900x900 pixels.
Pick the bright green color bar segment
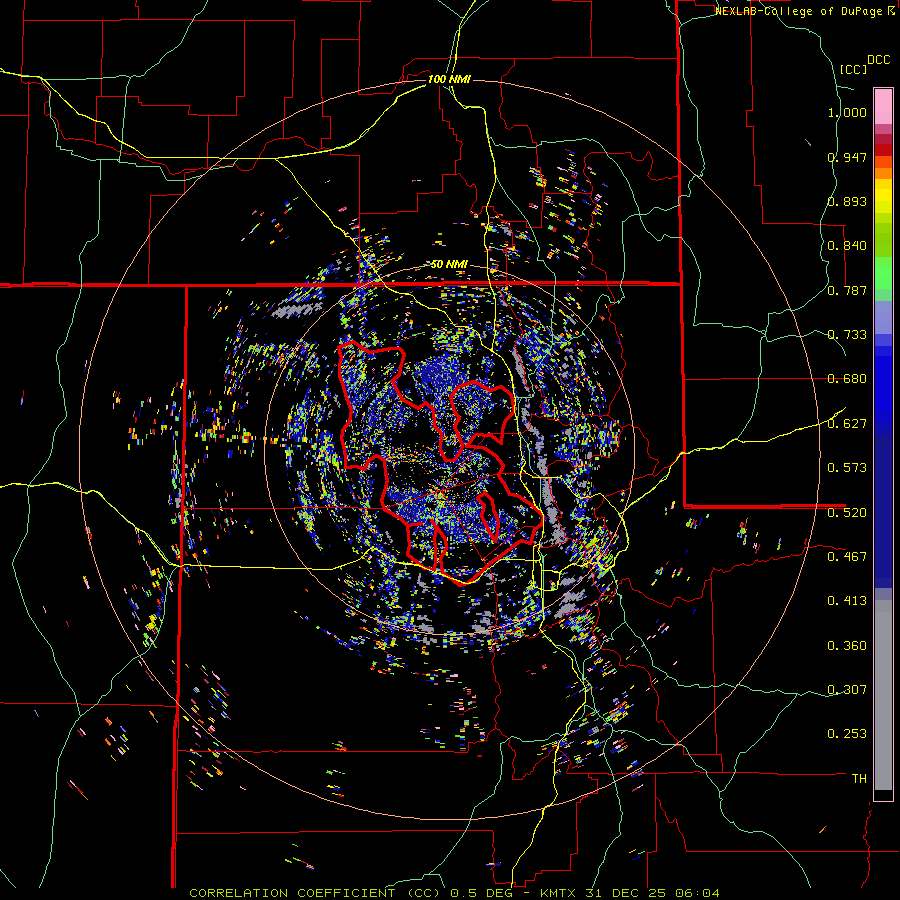(883, 273)
